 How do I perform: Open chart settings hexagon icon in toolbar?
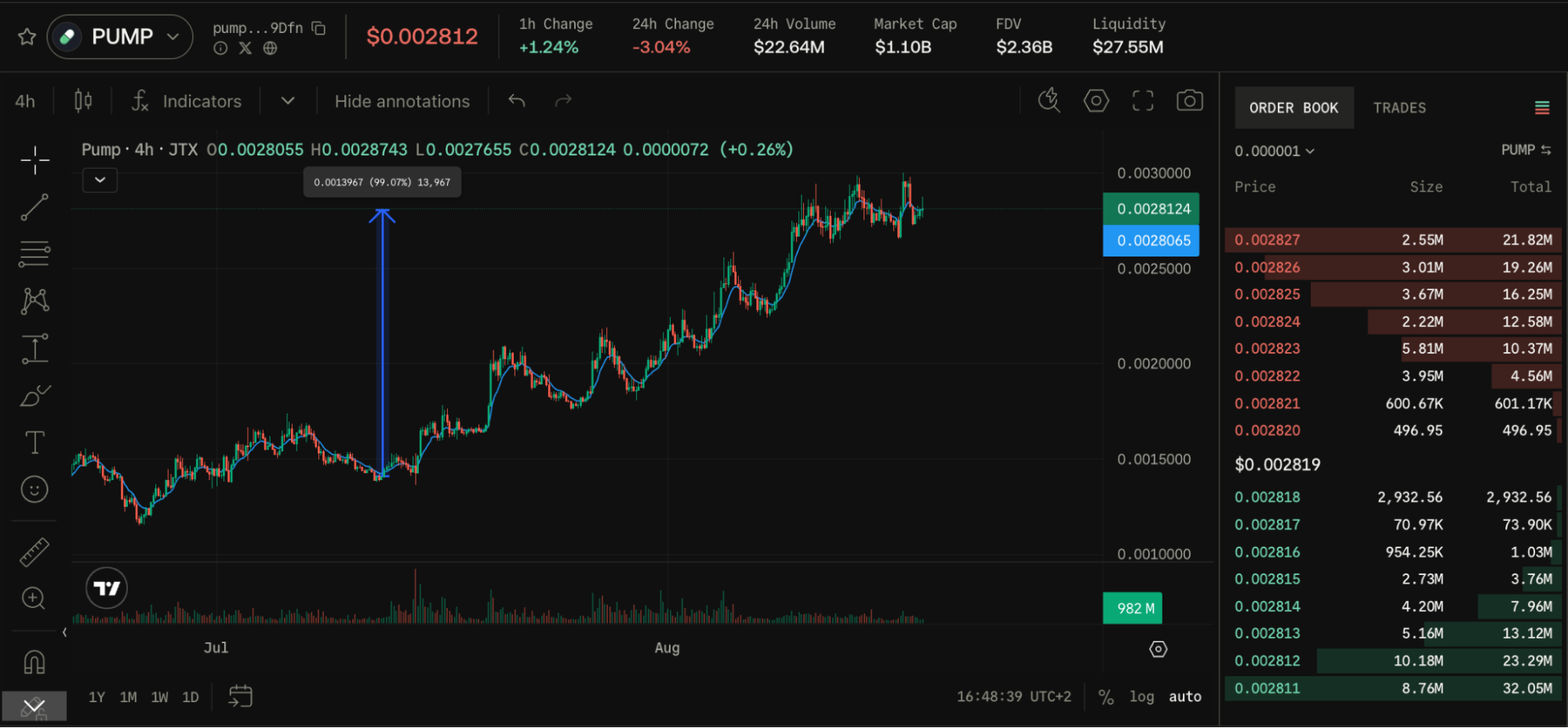(1096, 100)
